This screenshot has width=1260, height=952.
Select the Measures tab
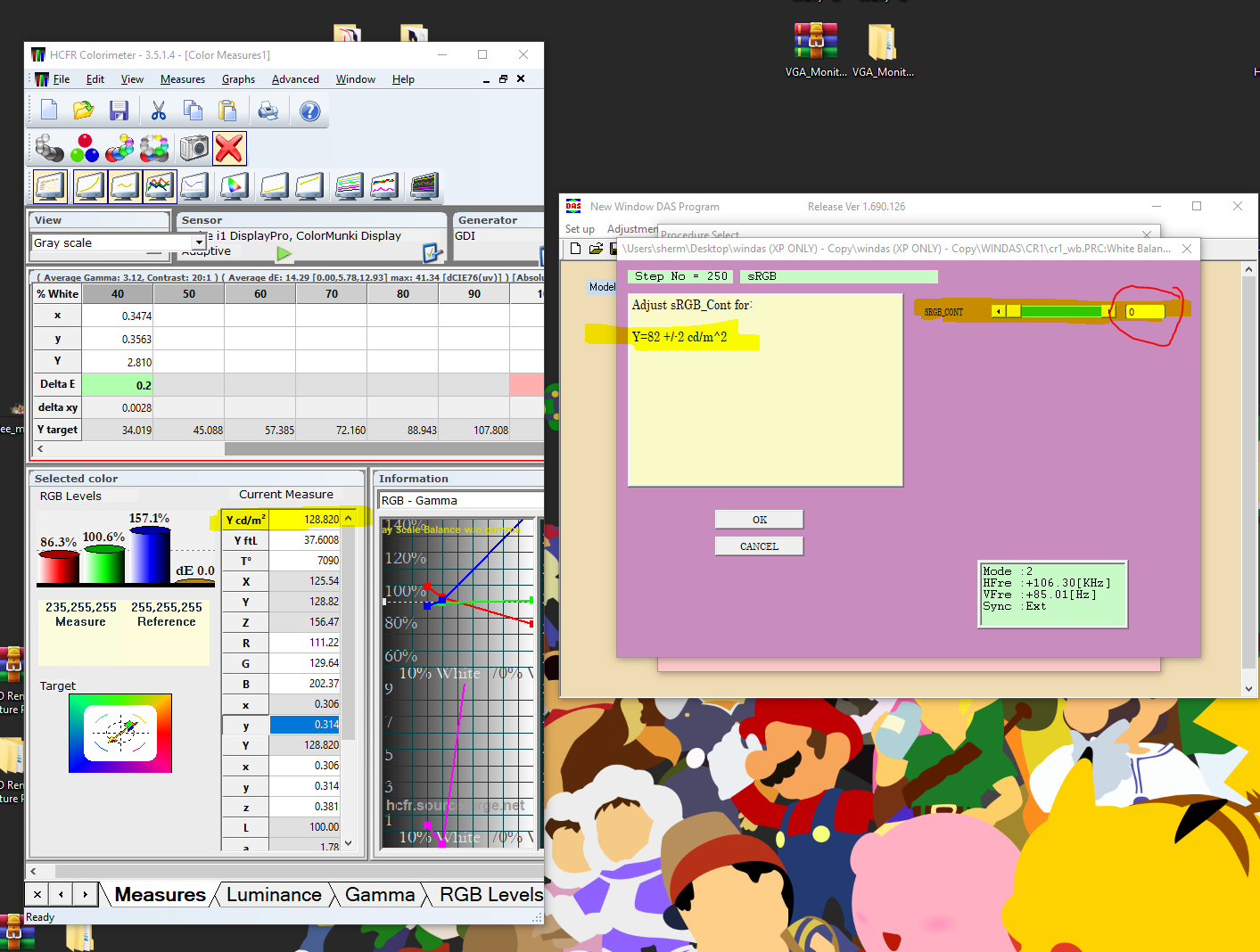(x=161, y=895)
